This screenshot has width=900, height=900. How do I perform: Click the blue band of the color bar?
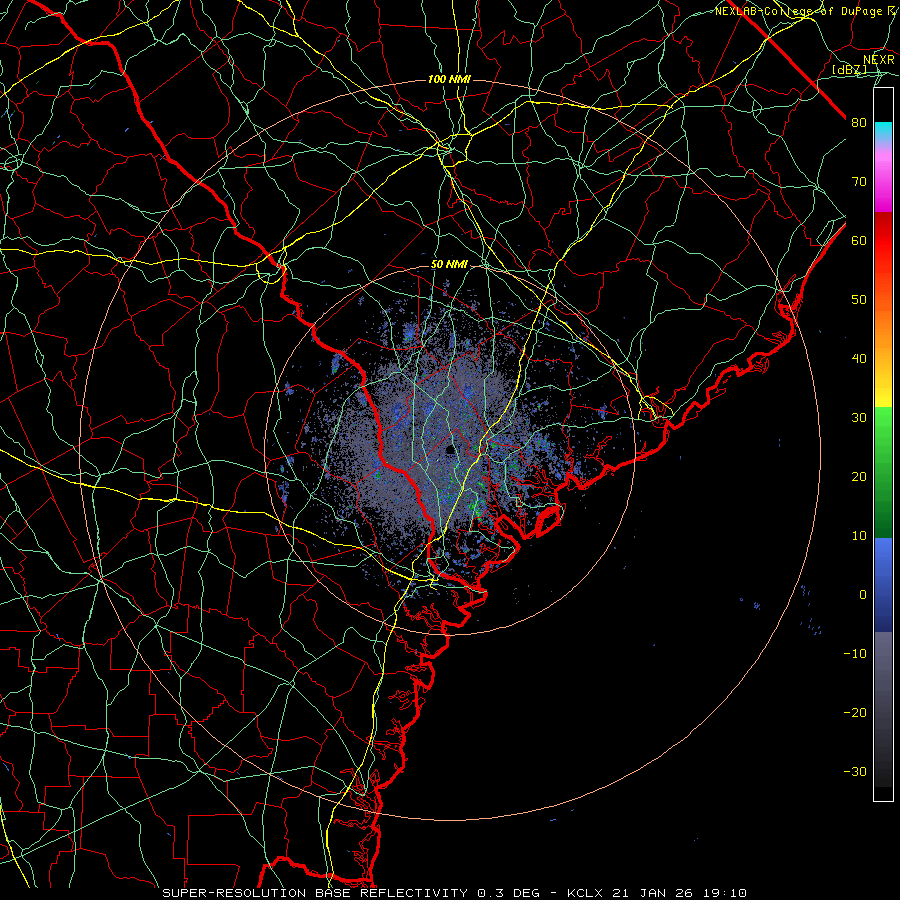coord(883,585)
